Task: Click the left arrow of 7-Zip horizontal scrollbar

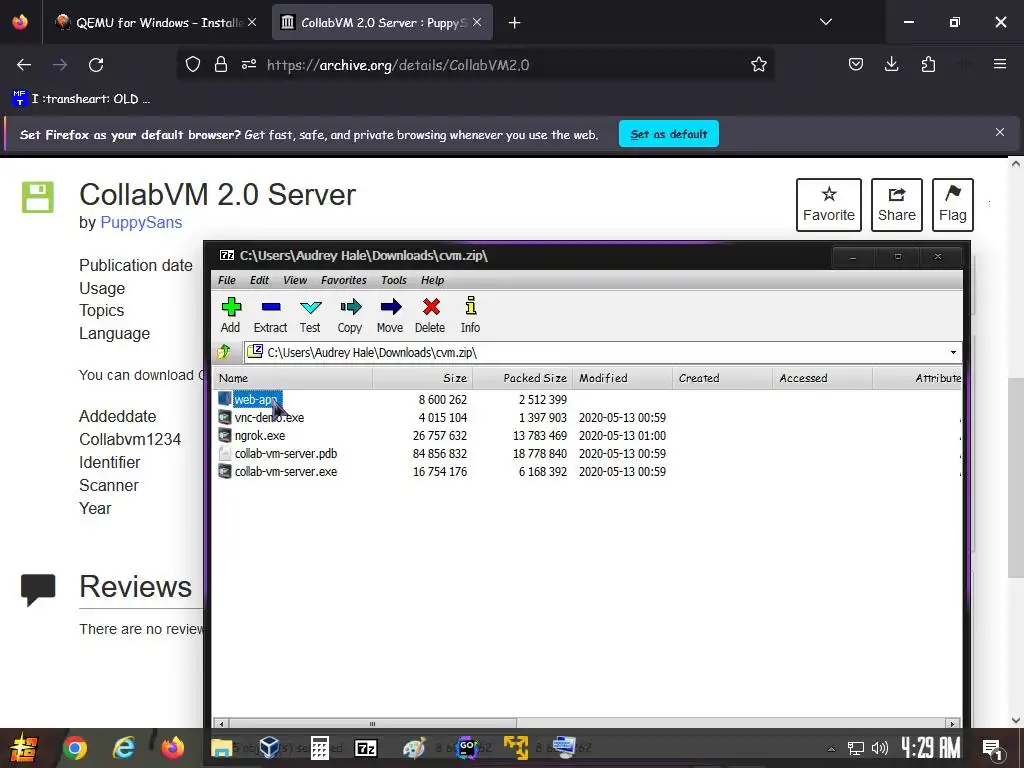Action: pos(222,724)
